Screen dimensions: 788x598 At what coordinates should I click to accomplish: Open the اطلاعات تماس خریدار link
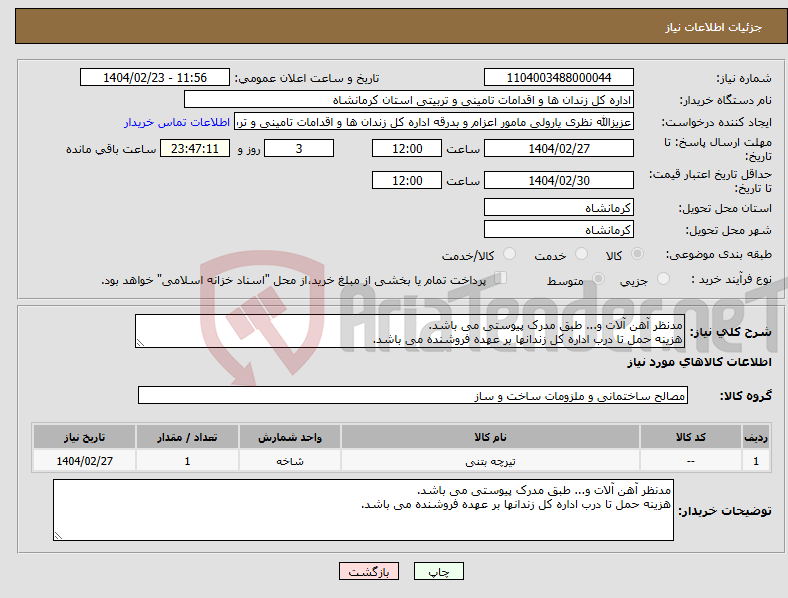177,123
